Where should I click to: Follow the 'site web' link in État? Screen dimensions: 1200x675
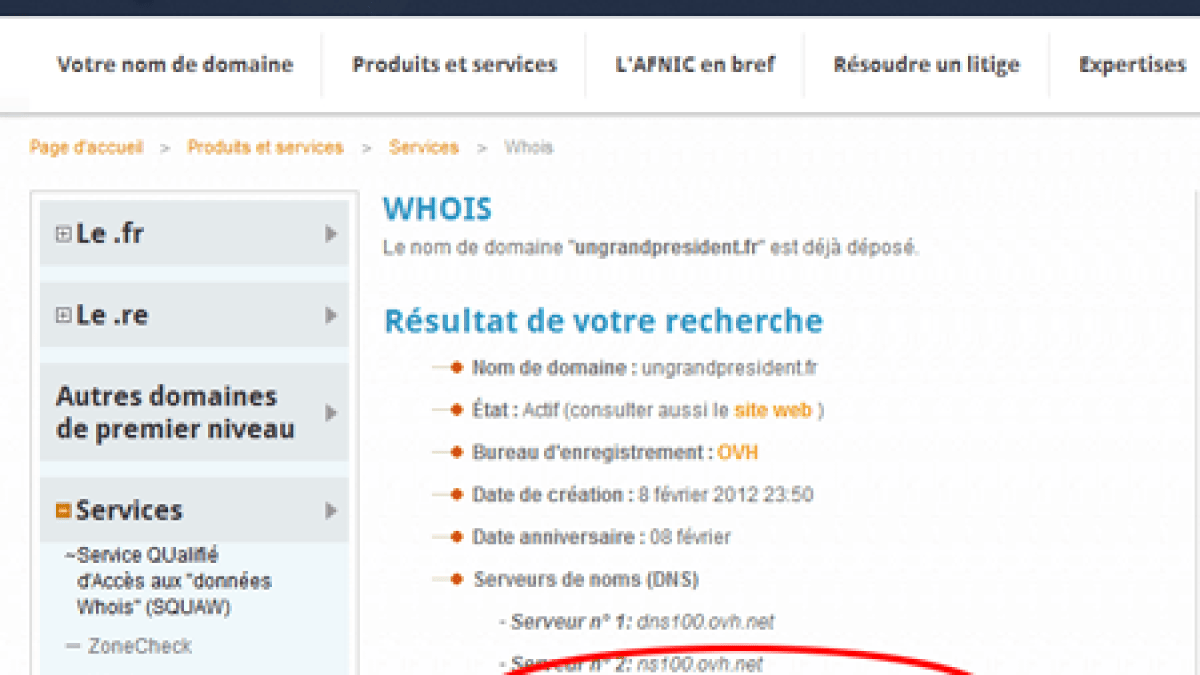[x=773, y=410]
